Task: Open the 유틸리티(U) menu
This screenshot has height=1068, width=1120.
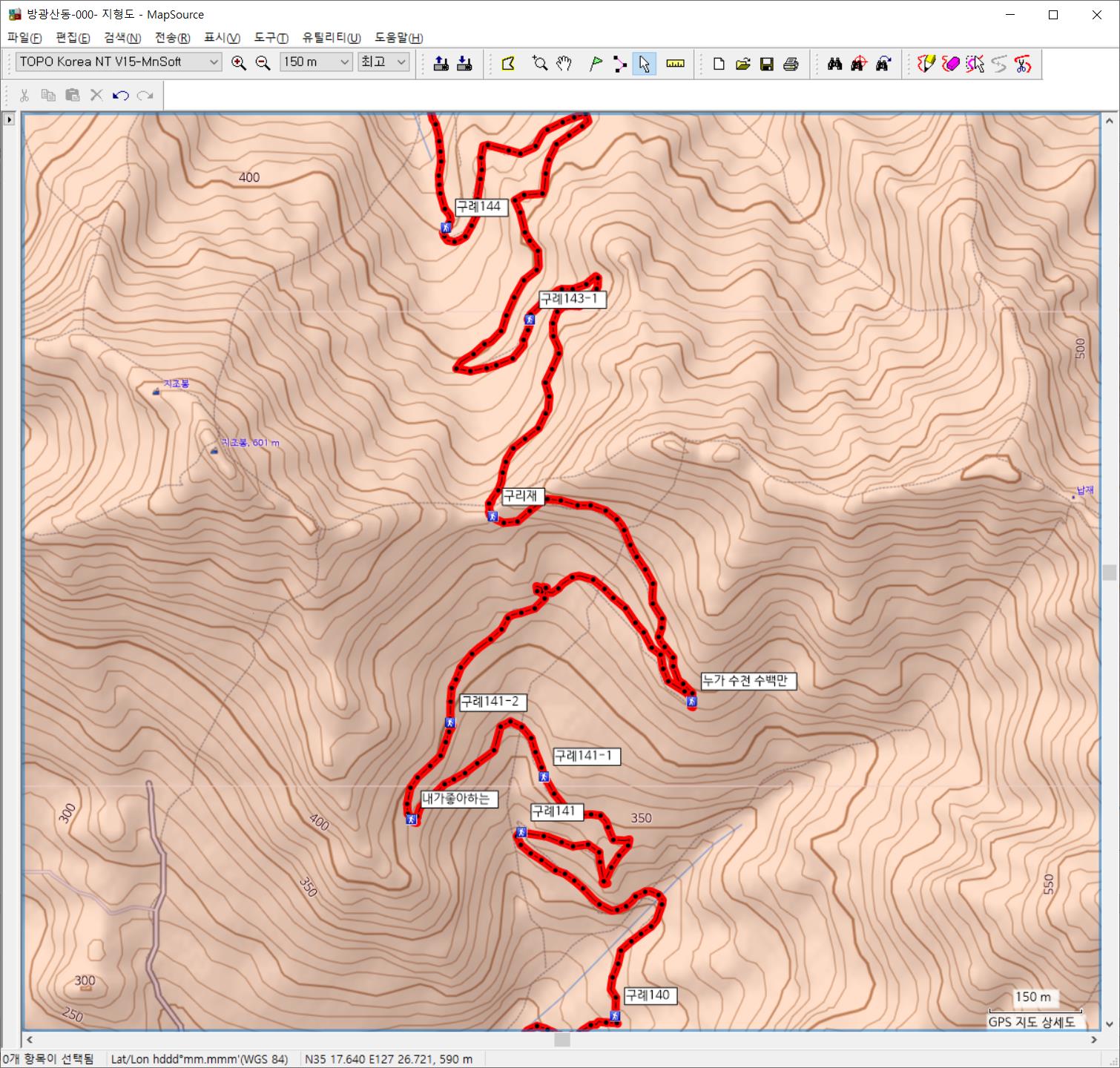Action: point(332,38)
